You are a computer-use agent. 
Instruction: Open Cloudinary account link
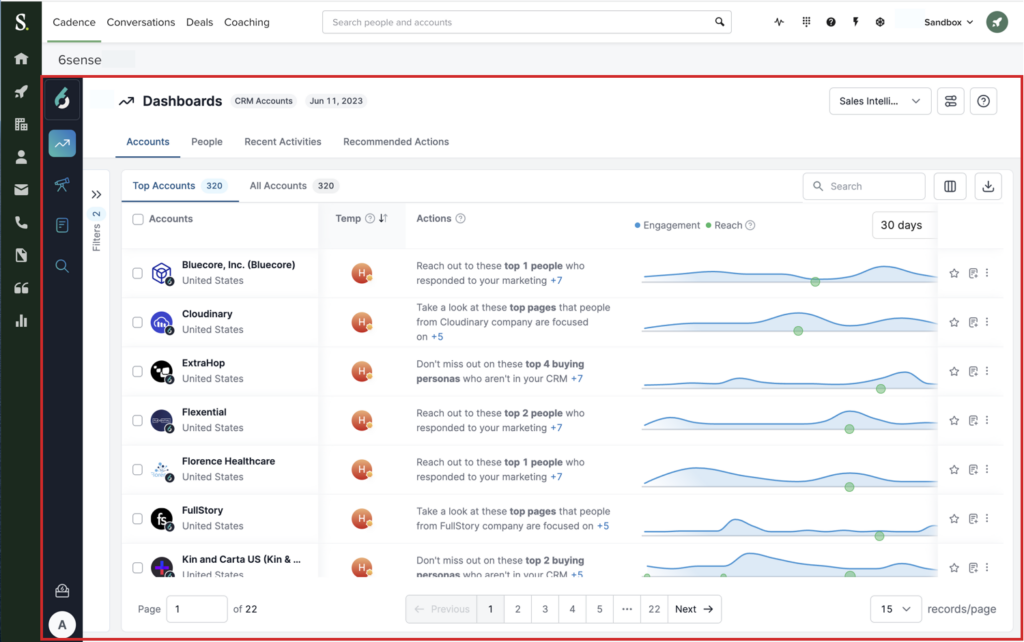click(207, 314)
